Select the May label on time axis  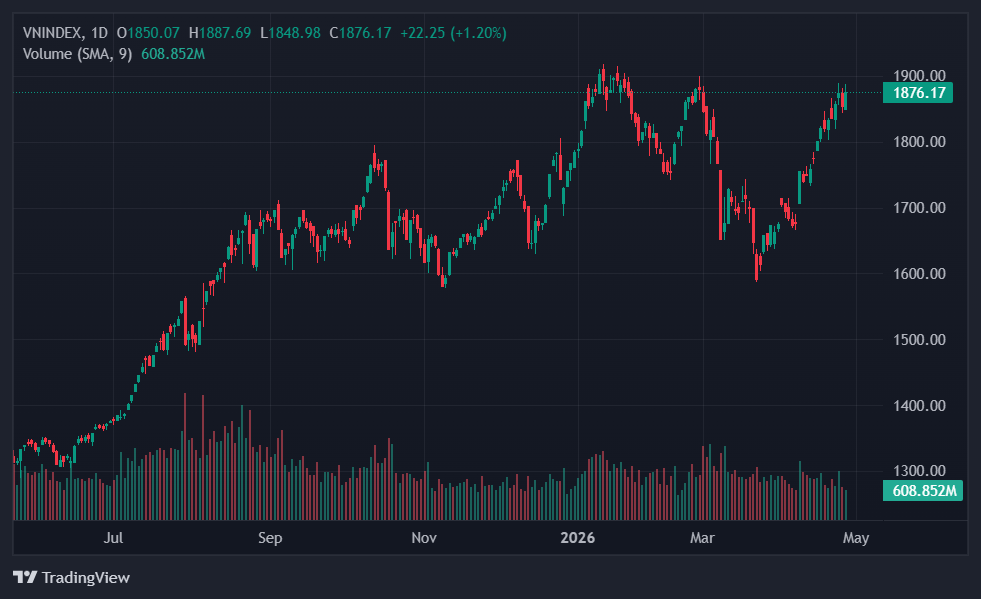coord(855,538)
